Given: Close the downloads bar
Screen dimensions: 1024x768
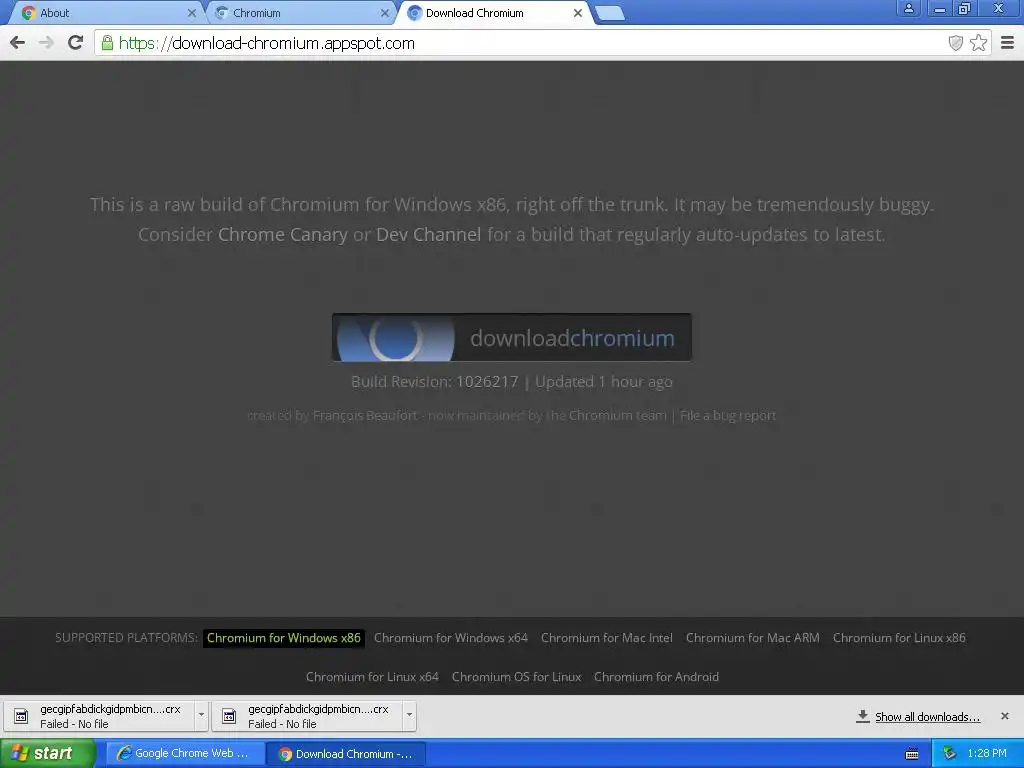Looking at the screenshot, I should click(x=1005, y=716).
